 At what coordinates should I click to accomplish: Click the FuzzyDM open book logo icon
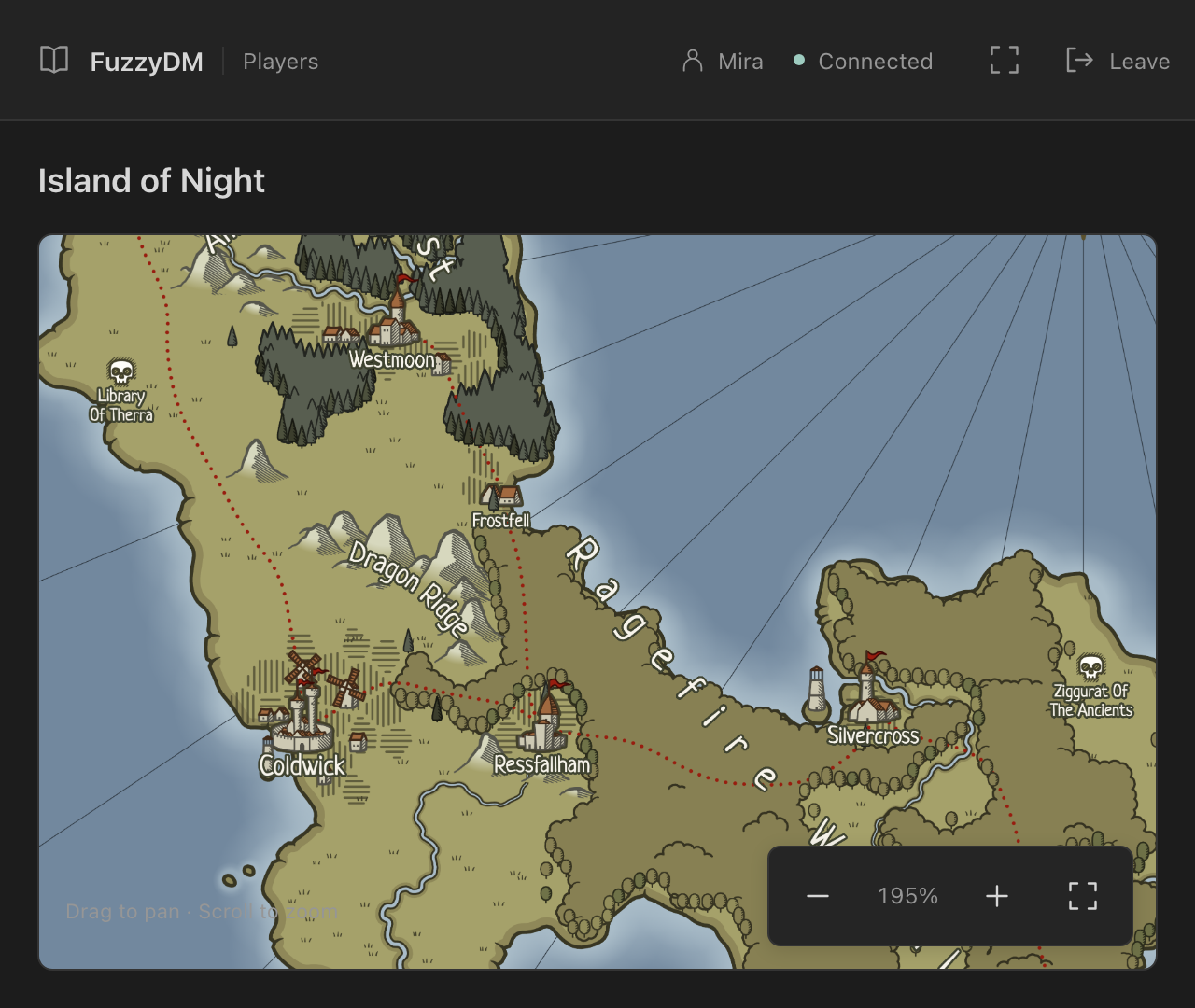[x=54, y=61]
